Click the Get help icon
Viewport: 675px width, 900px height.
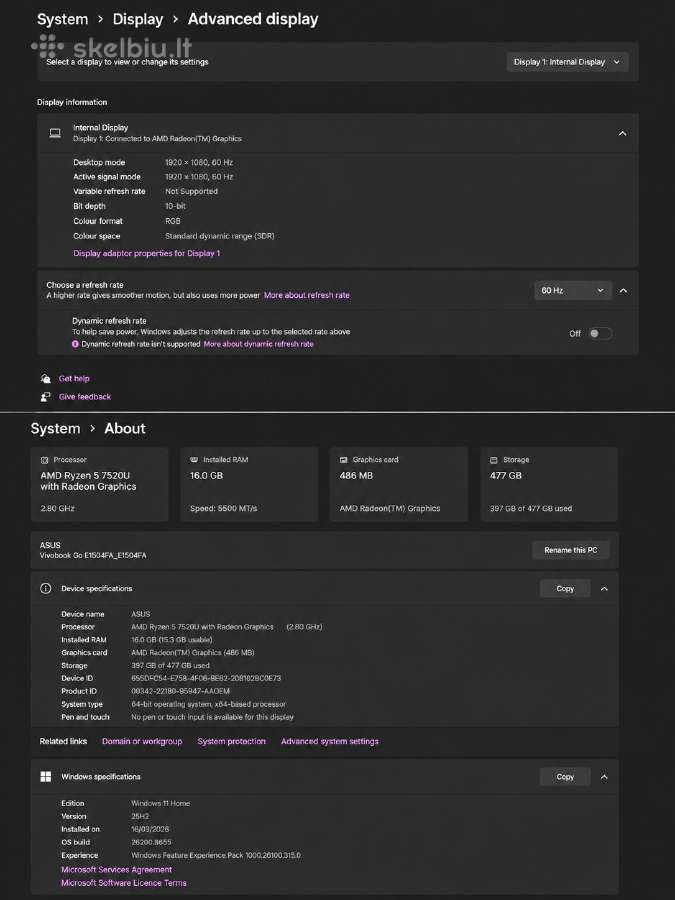pos(46,378)
